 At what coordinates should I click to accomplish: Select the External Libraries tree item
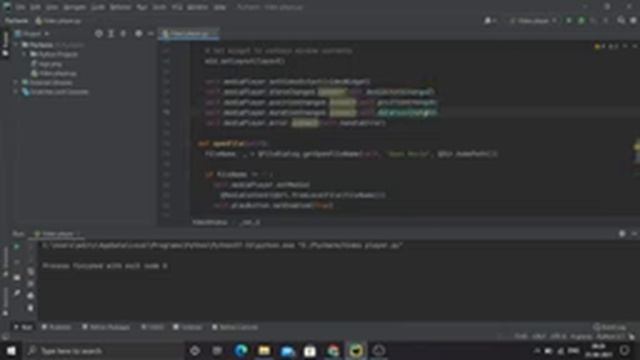coord(47,82)
